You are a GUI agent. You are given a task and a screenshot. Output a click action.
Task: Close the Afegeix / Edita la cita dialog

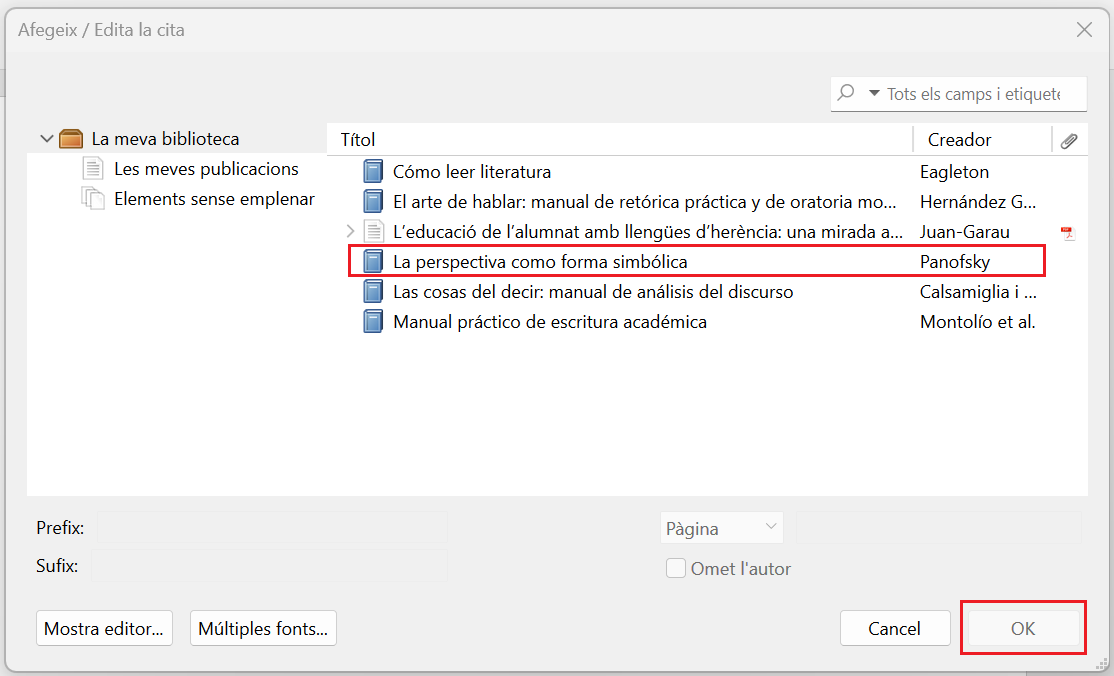(x=1084, y=30)
